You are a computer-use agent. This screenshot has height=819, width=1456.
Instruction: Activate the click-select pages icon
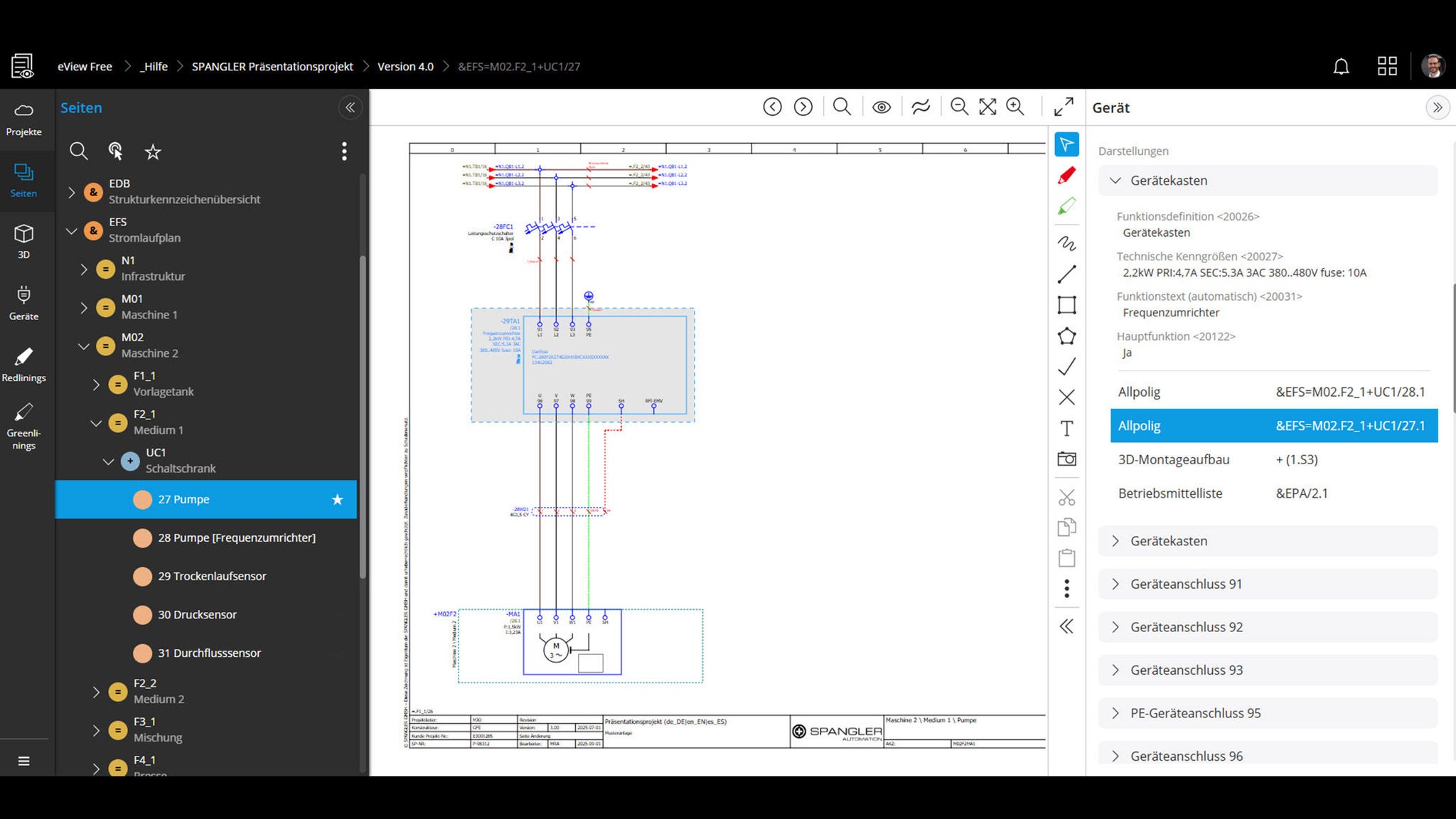115,151
